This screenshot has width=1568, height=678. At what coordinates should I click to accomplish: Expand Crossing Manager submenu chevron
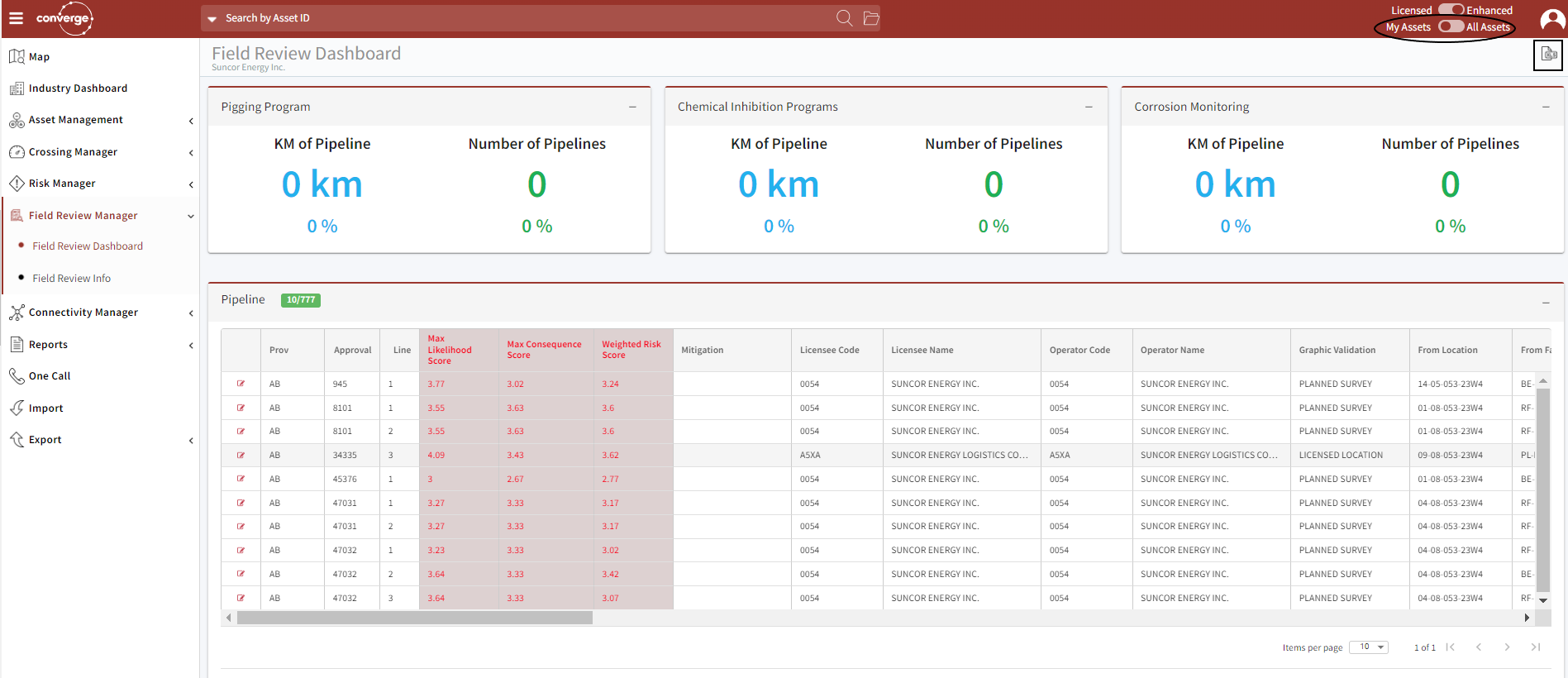click(x=191, y=153)
